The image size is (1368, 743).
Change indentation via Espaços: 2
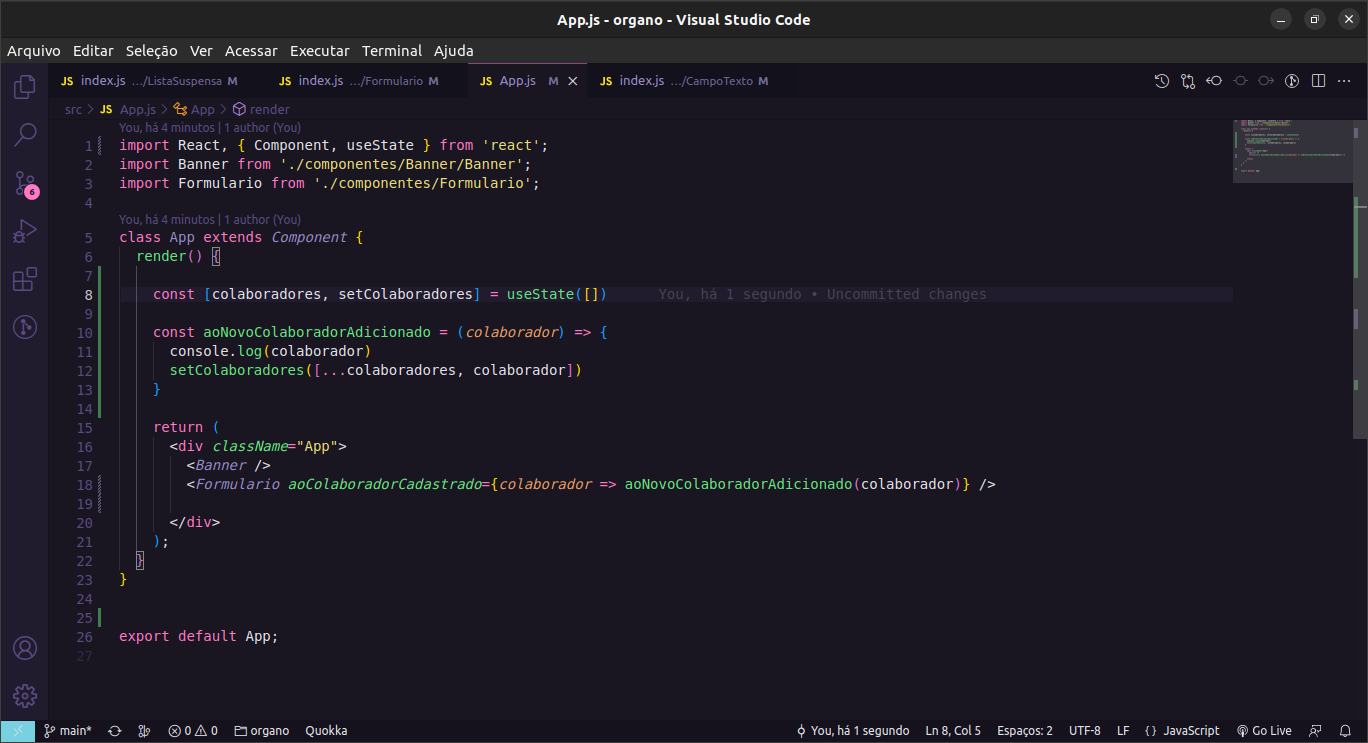(1025, 731)
